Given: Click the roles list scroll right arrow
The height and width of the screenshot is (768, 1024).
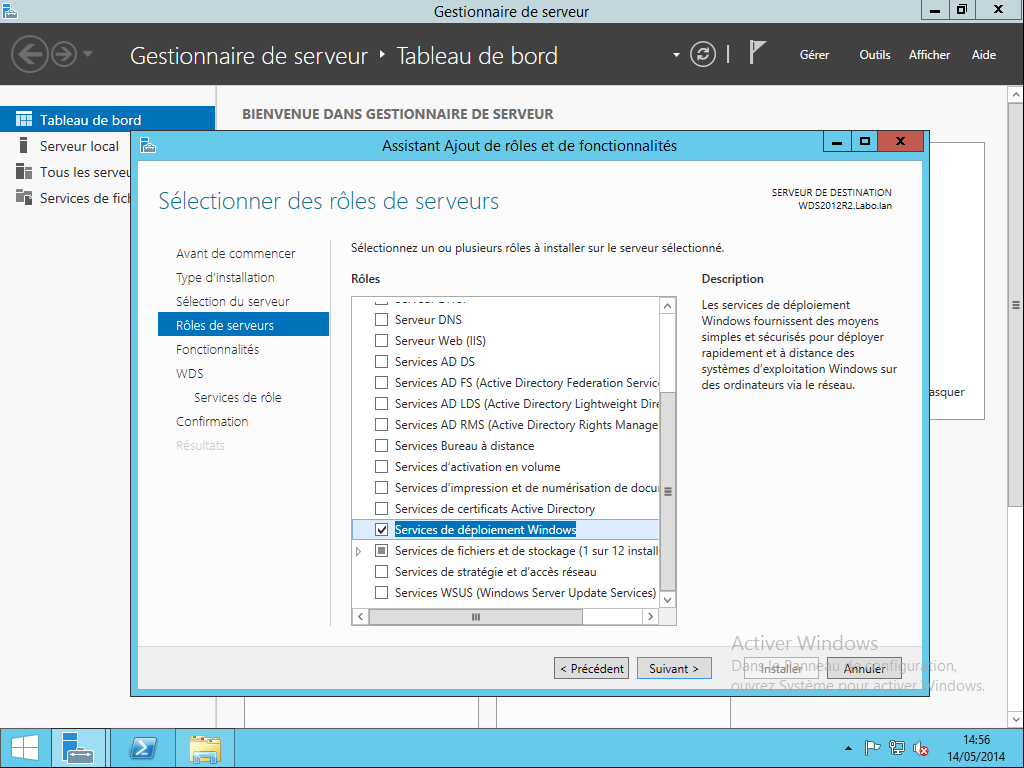Looking at the screenshot, I should pyautogui.click(x=650, y=616).
